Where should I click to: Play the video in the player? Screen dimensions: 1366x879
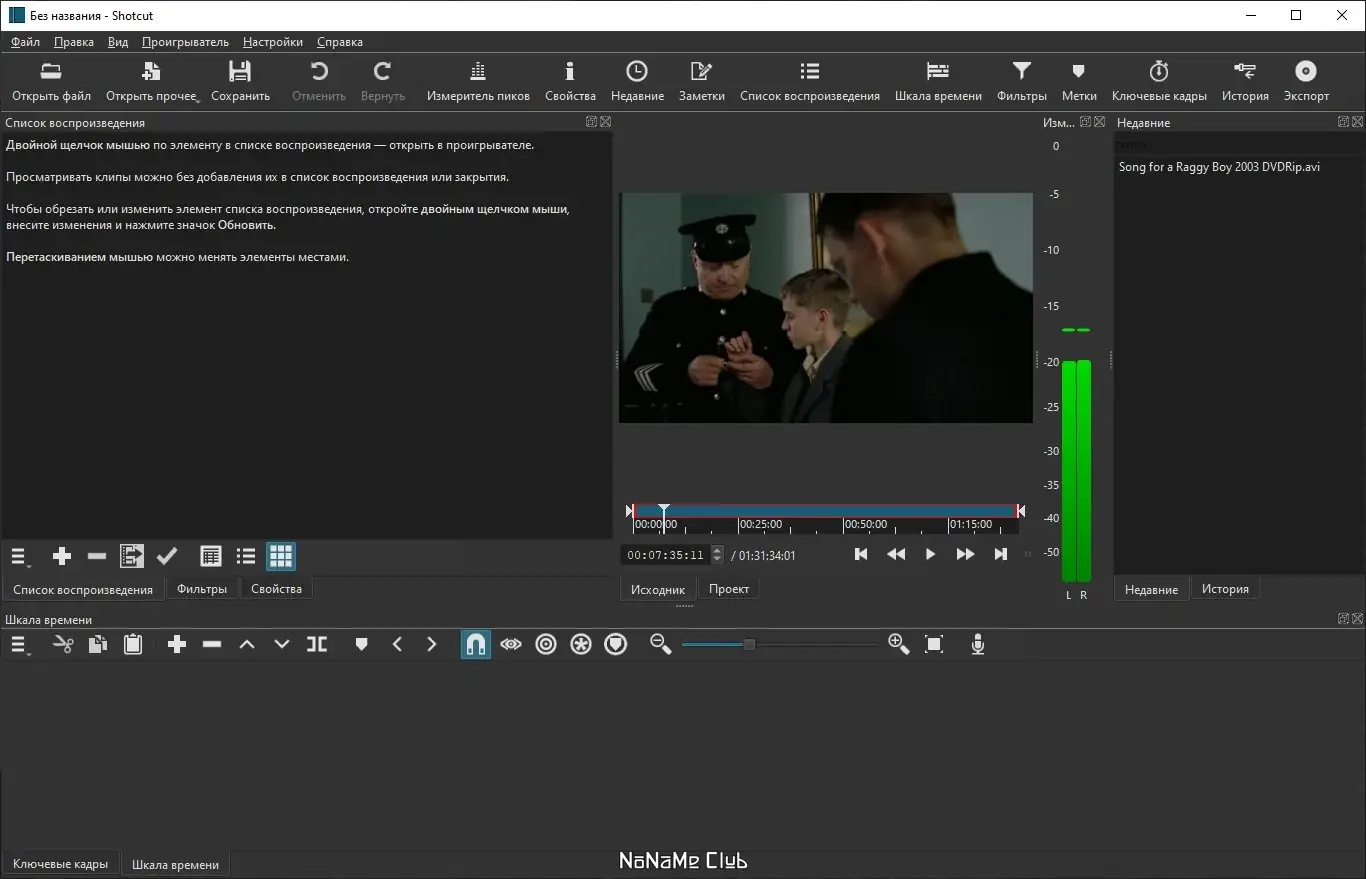[x=930, y=554]
